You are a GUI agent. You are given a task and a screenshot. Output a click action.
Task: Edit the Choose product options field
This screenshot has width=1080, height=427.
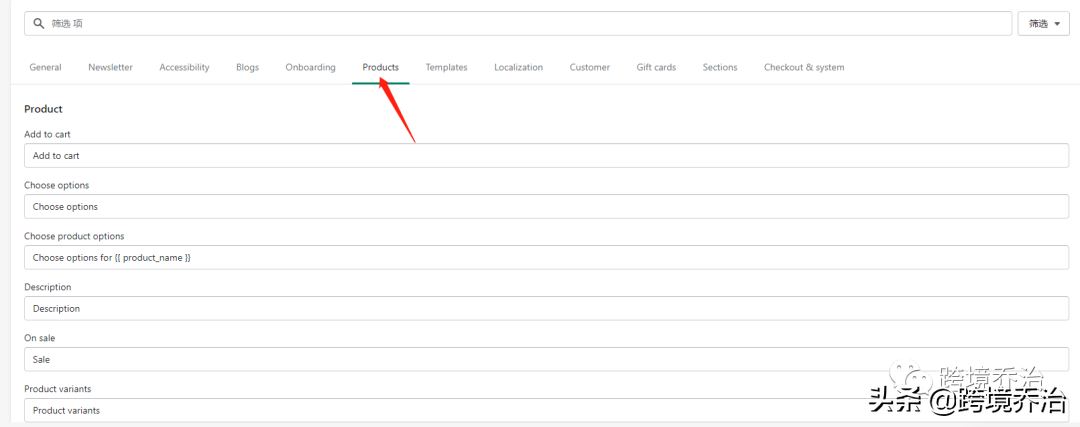pos(546,258)
